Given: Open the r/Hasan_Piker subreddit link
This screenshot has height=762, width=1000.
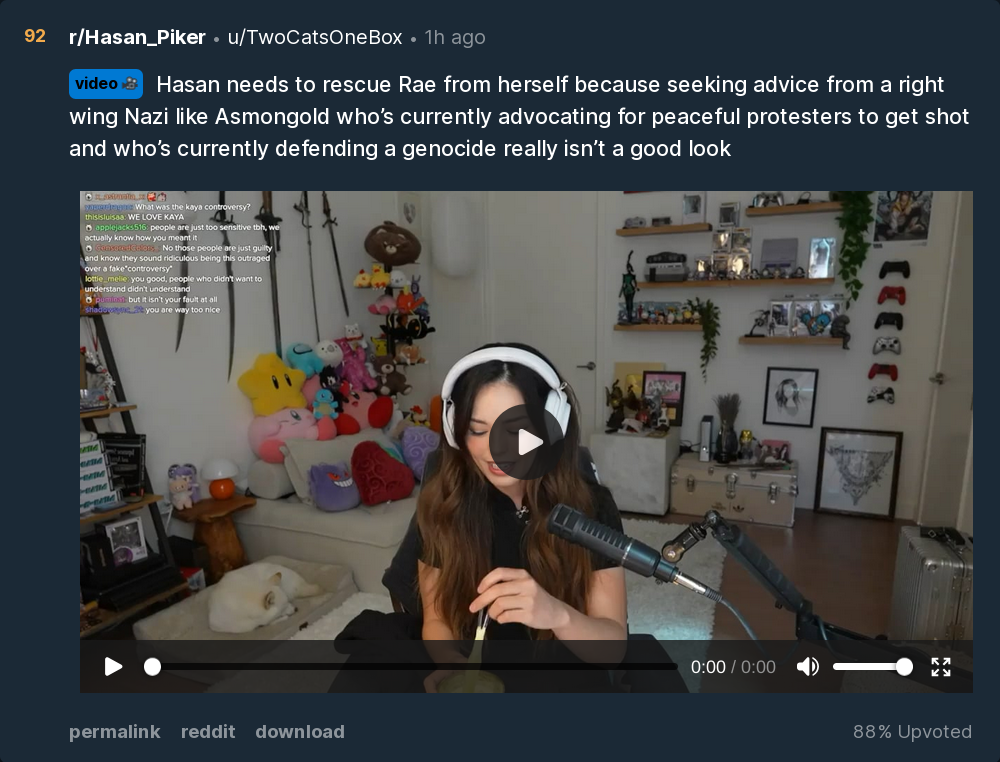Looking at the screenshot, I should 137,37.
